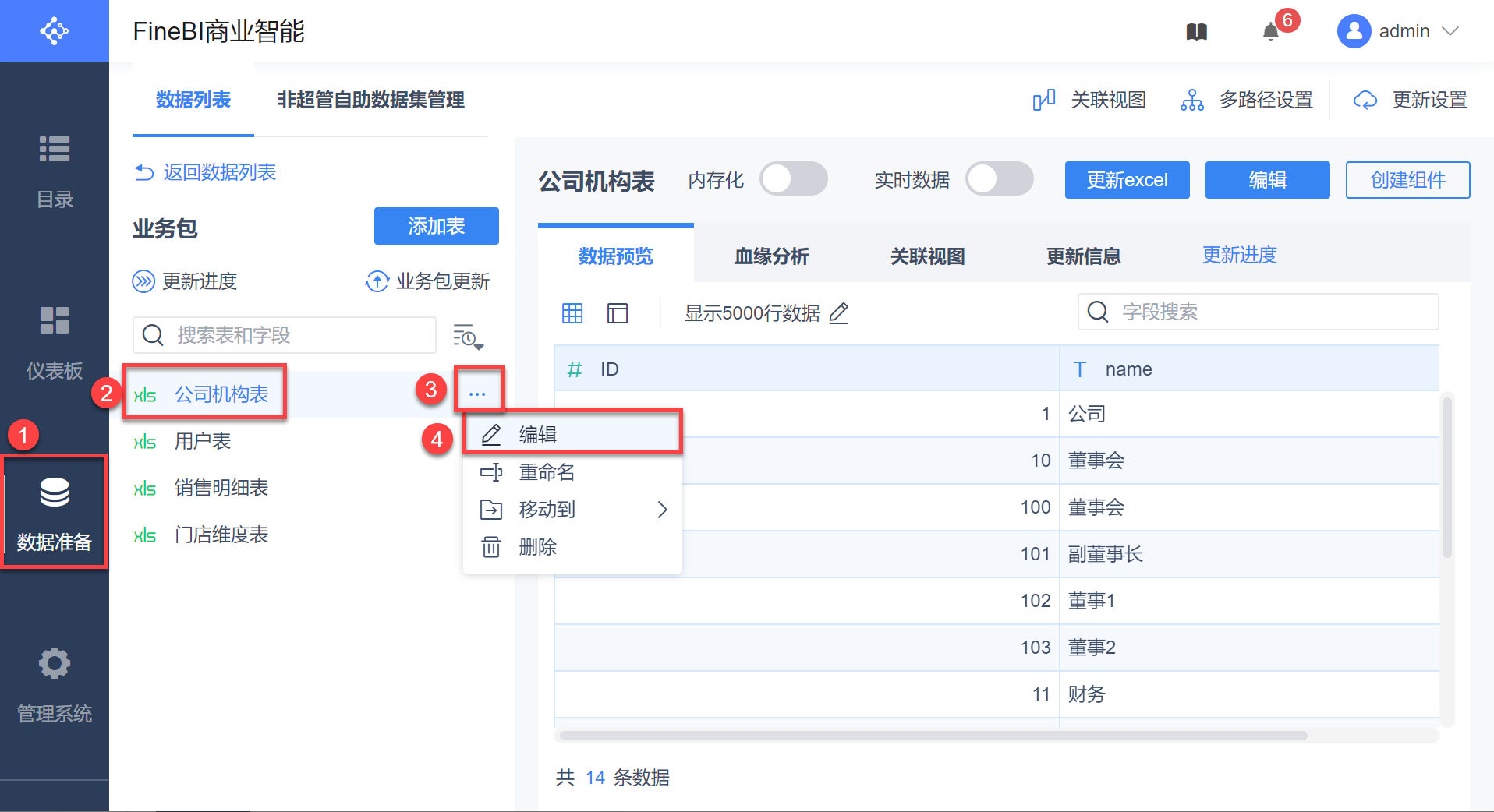Open the 管理系统 gear icon
Viewport: 1494px width, 812px height.
[x=55, y=664]
